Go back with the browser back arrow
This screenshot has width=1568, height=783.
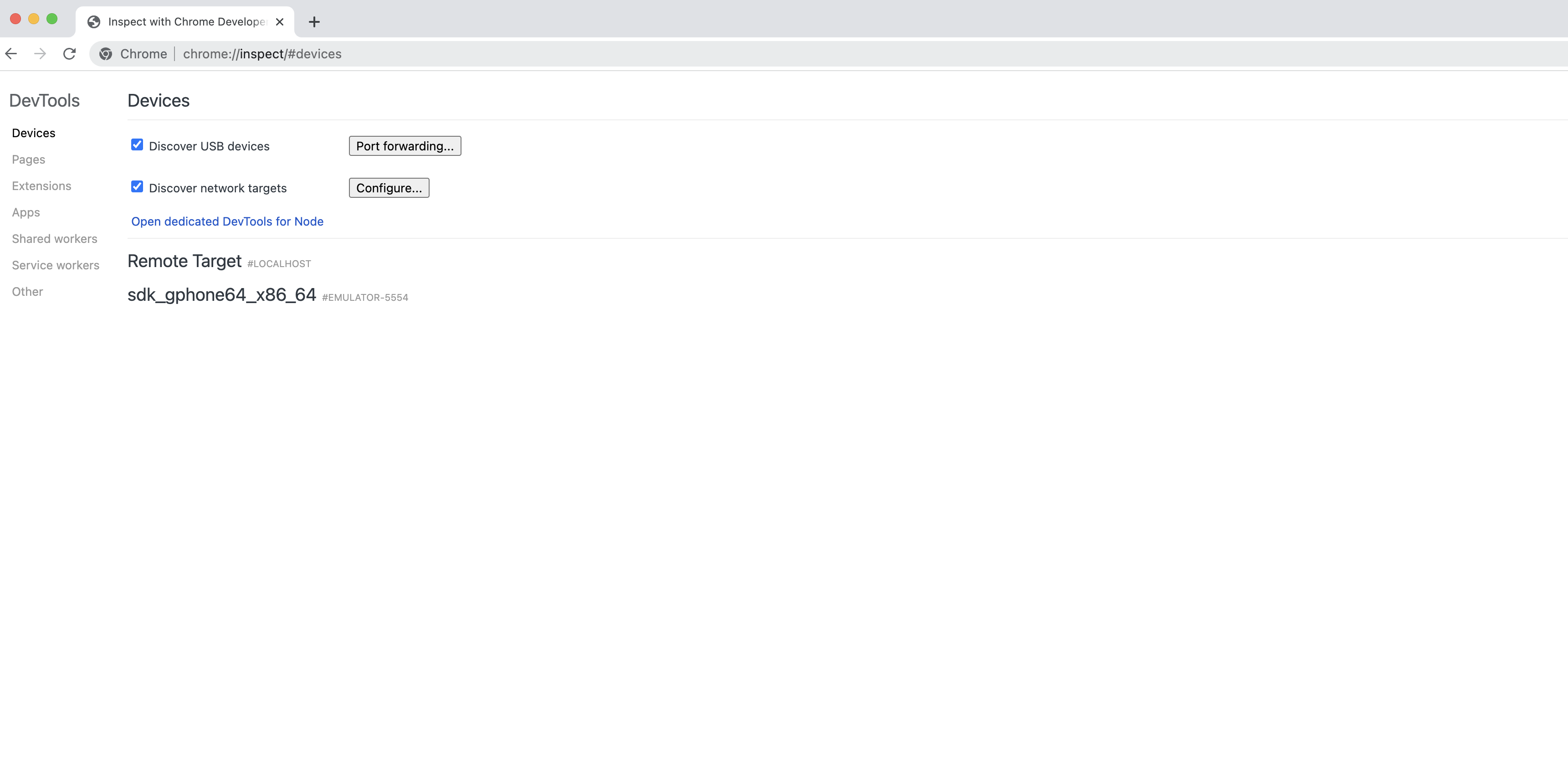pos(11,54)
